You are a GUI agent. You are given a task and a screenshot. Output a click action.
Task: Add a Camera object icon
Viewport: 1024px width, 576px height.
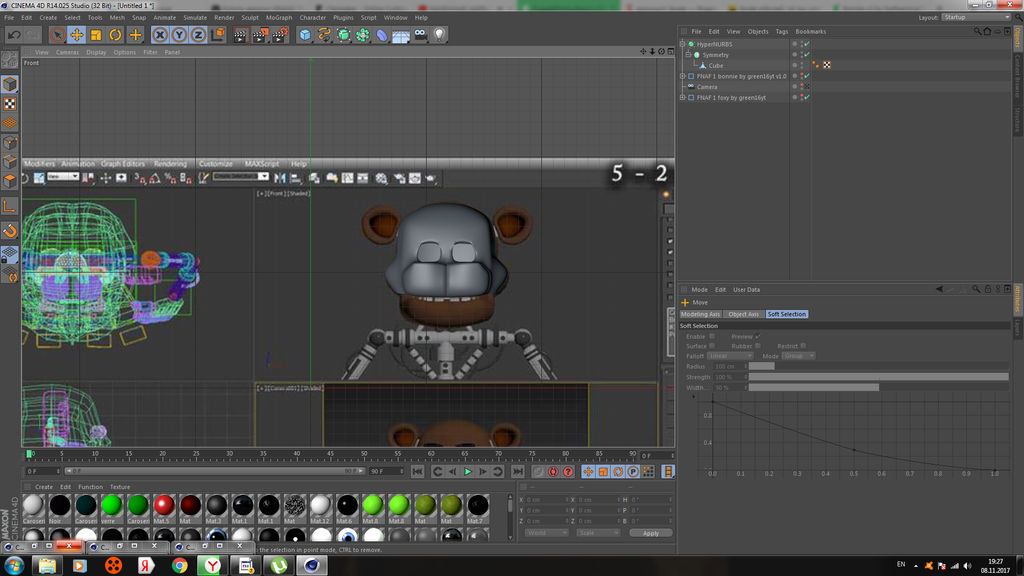(x=420, y=34)
